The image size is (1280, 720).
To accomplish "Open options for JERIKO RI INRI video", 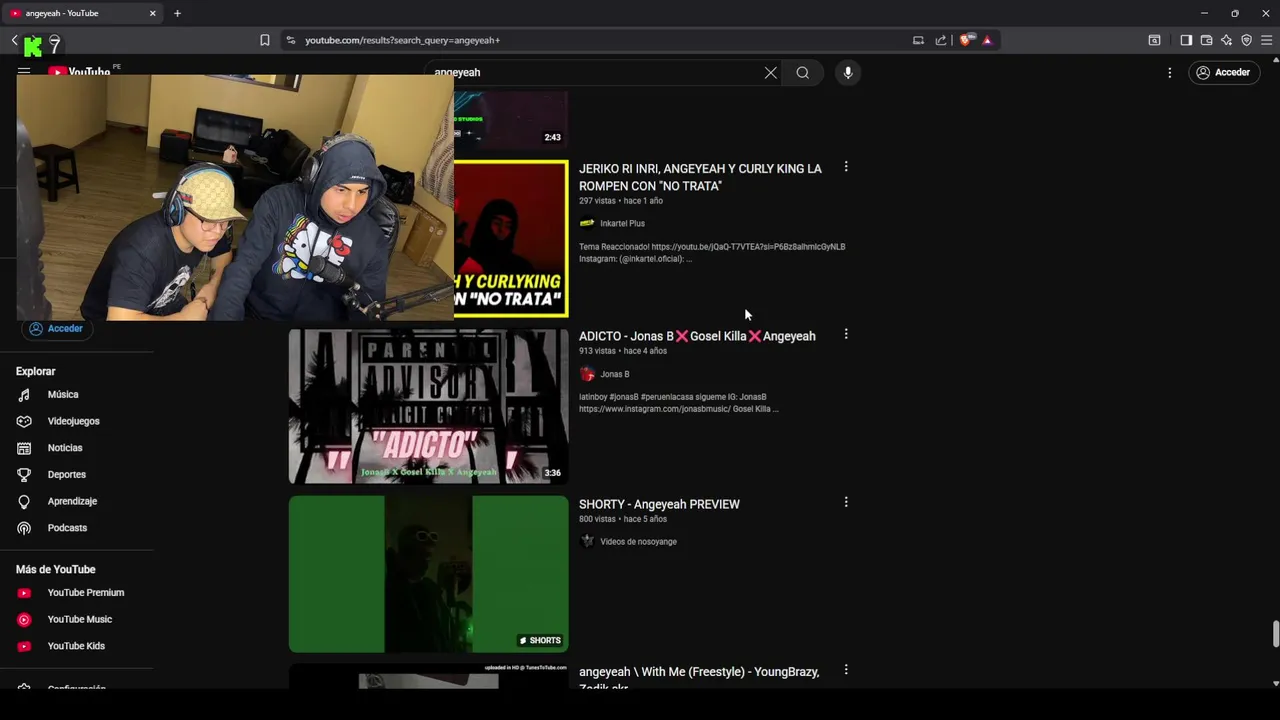I will 846,167.
